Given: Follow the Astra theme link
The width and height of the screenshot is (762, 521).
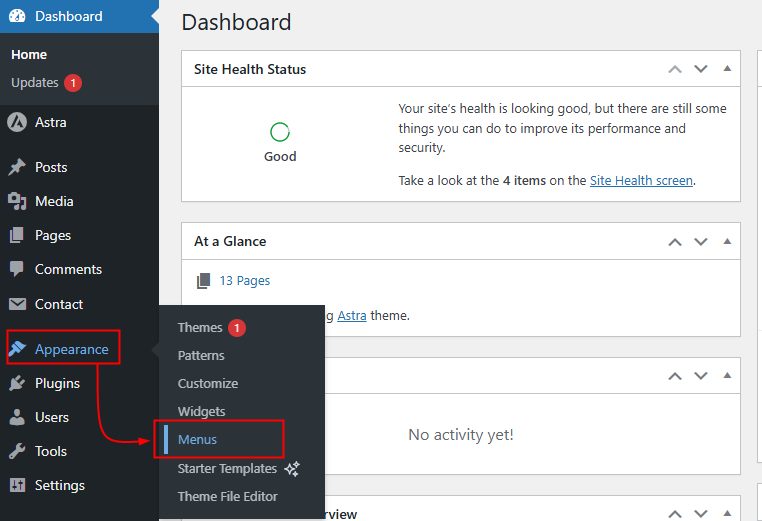Looking at the screenshot, I should coord(352,315).
